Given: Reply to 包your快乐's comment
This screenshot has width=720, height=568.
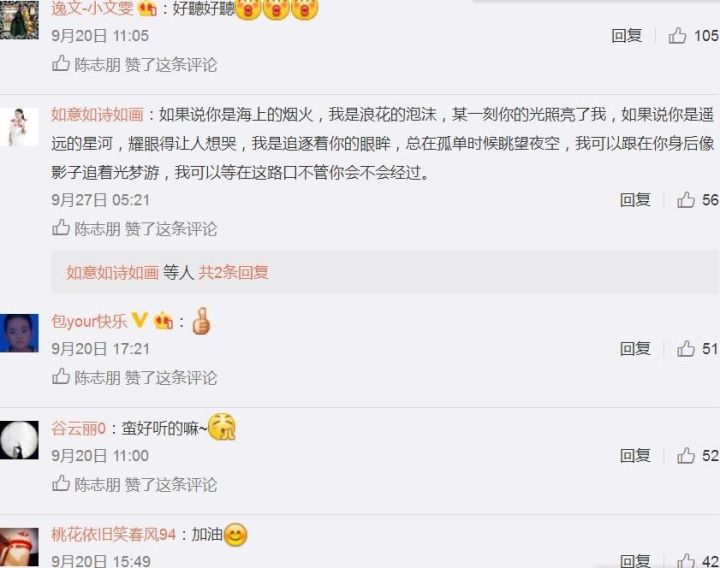Looking at the screenshot, I should pos(635,349).
